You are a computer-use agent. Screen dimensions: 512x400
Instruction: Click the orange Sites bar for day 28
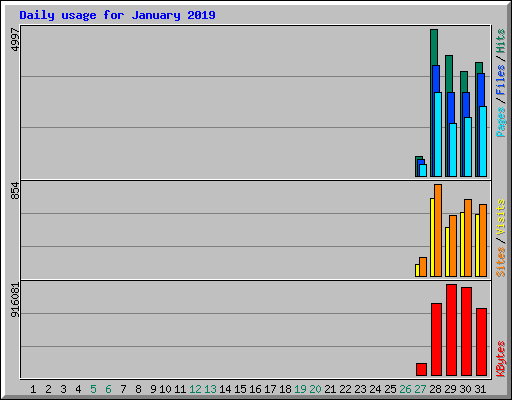pyautogui.click(x=438, y=230)
